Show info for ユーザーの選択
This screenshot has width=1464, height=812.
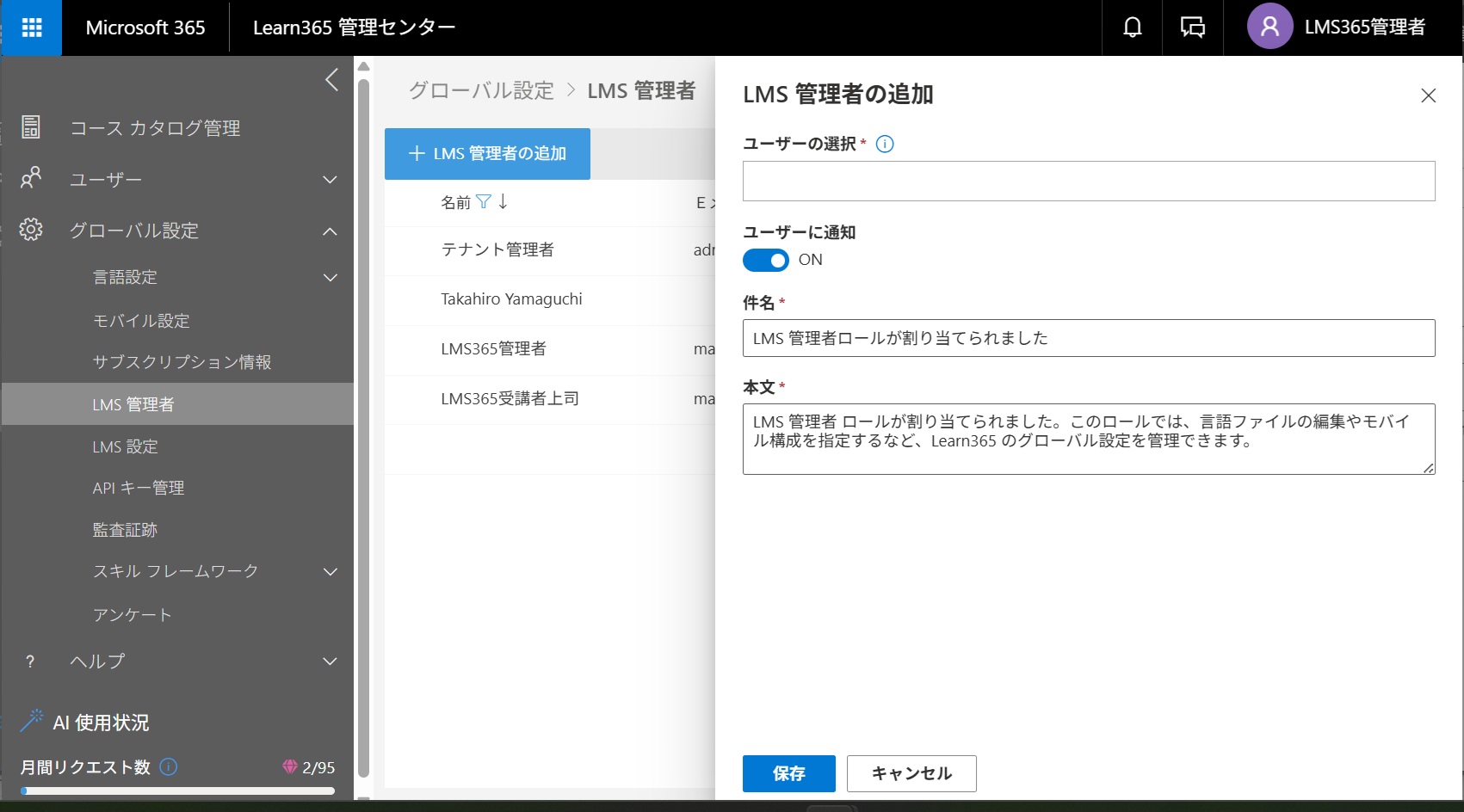885,144
